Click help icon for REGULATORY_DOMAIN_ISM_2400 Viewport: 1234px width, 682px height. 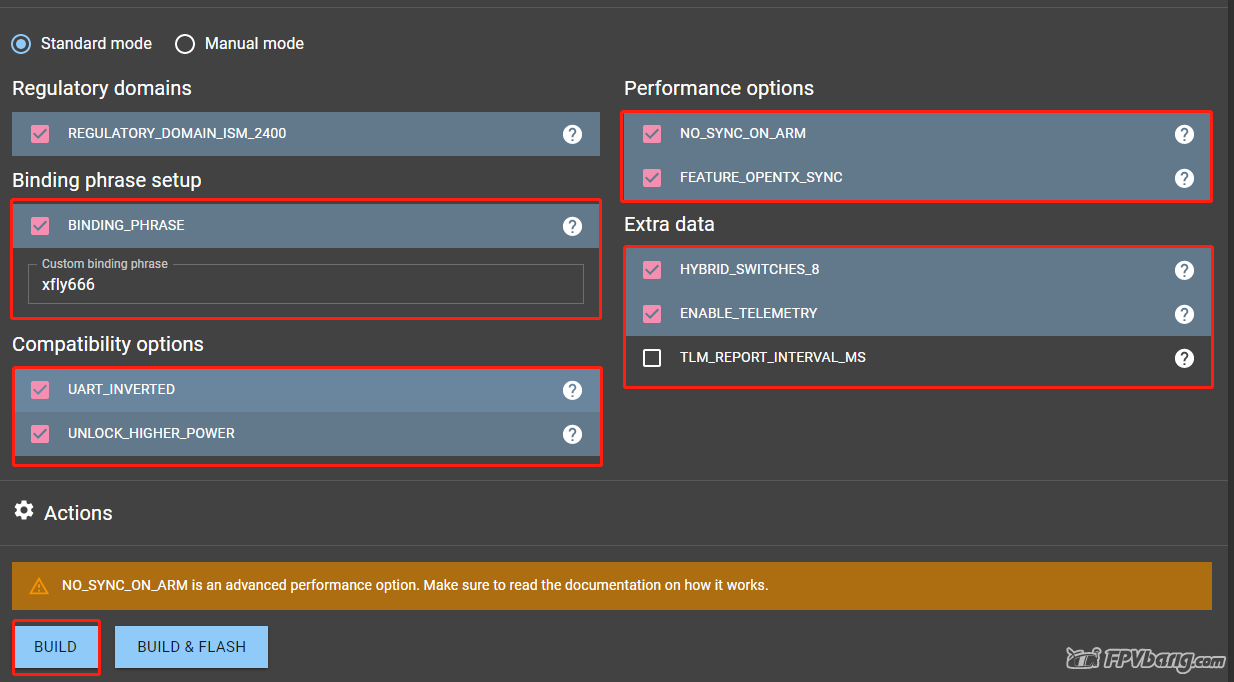tap(572, 134)
